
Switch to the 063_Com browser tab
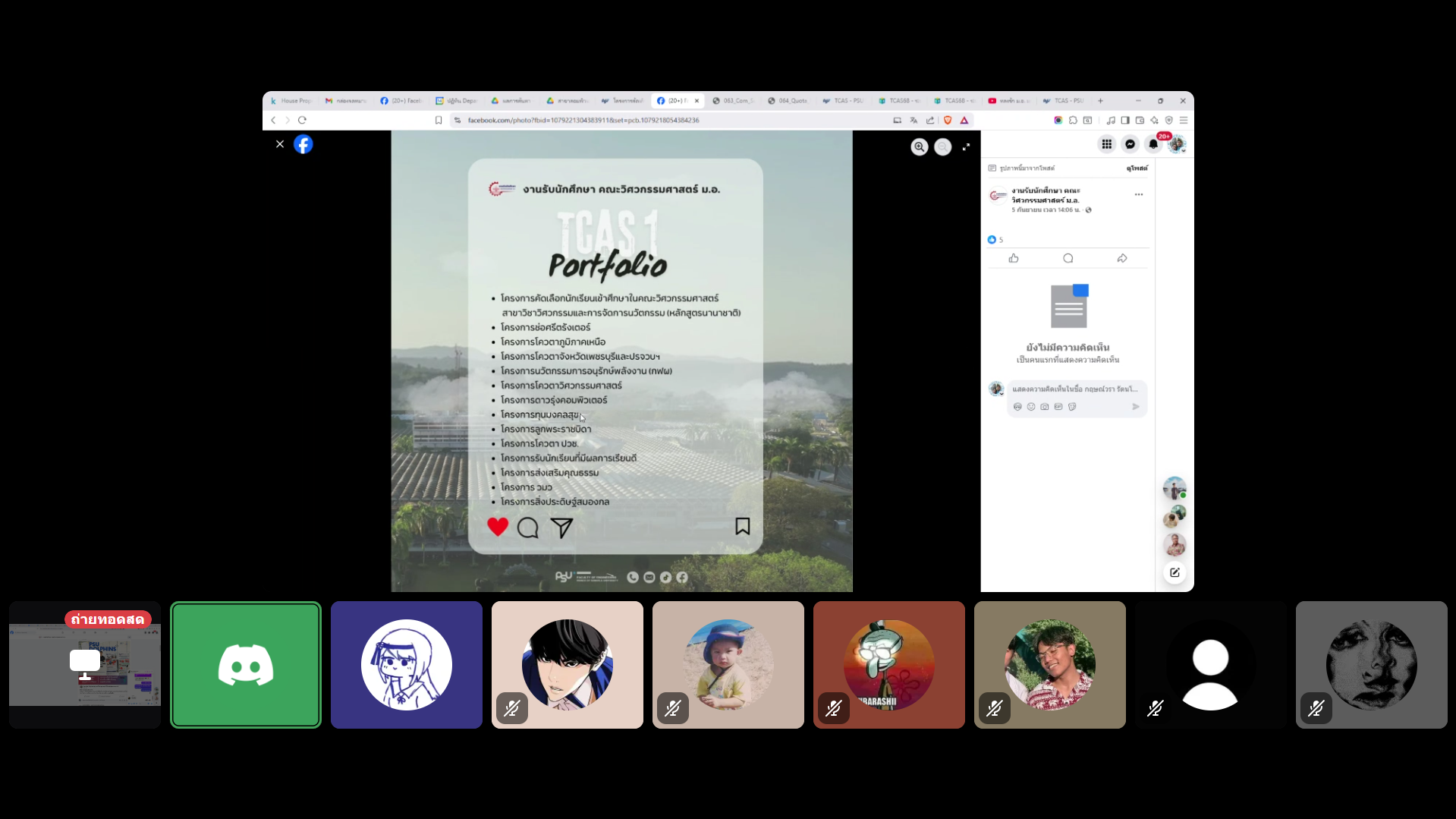[x=733, y=100]
